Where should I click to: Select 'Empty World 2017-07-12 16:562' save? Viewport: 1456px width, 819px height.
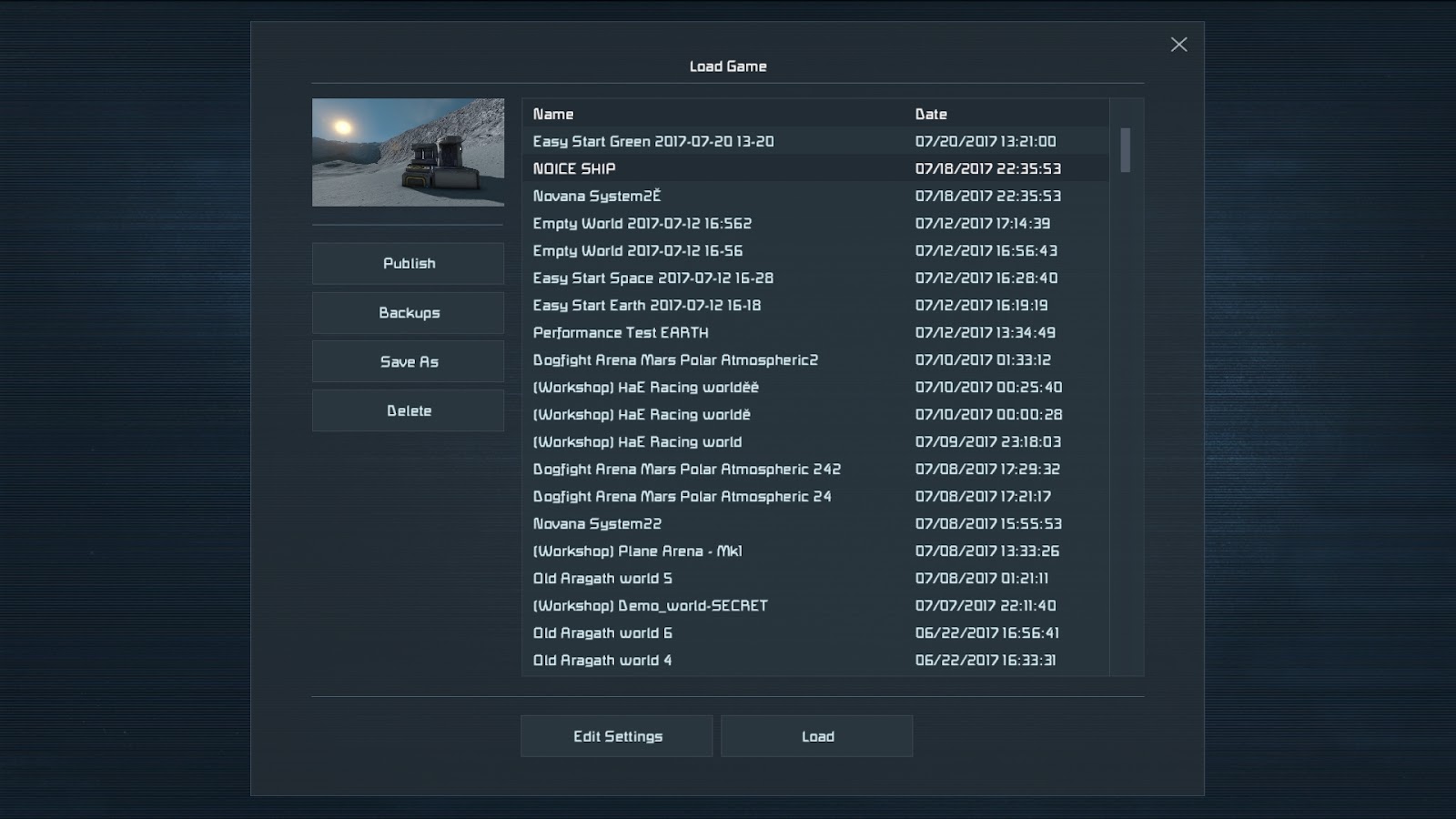click(815, 223)
